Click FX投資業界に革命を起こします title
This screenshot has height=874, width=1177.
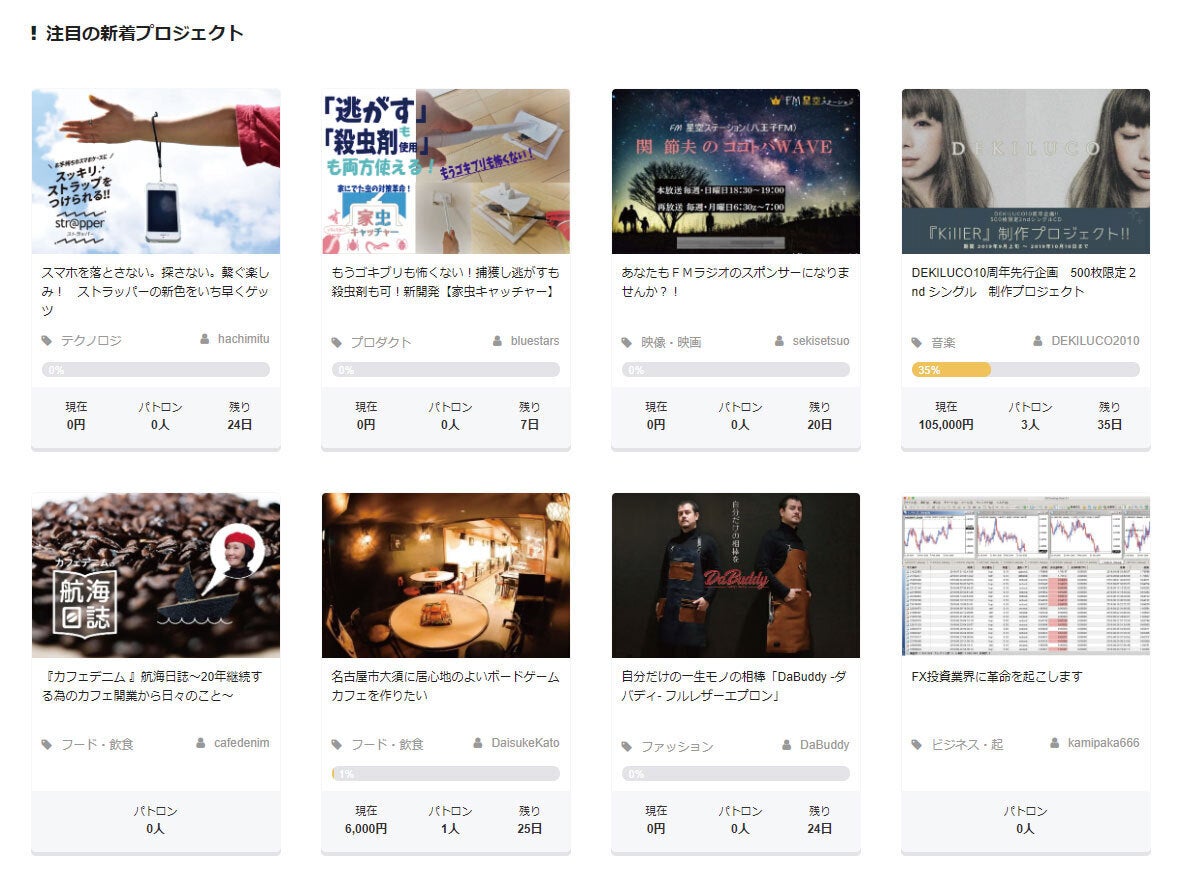(x=997, y=677)
